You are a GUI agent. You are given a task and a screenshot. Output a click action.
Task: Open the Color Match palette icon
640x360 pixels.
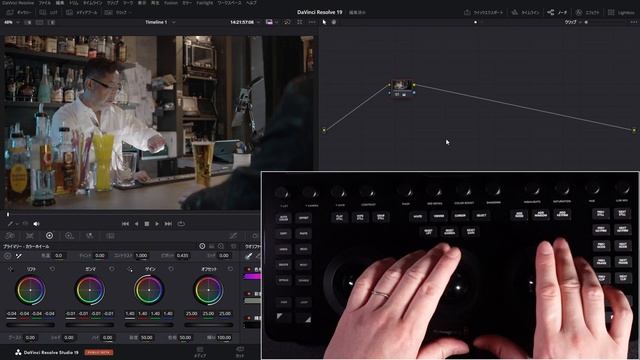click(30, 236)
